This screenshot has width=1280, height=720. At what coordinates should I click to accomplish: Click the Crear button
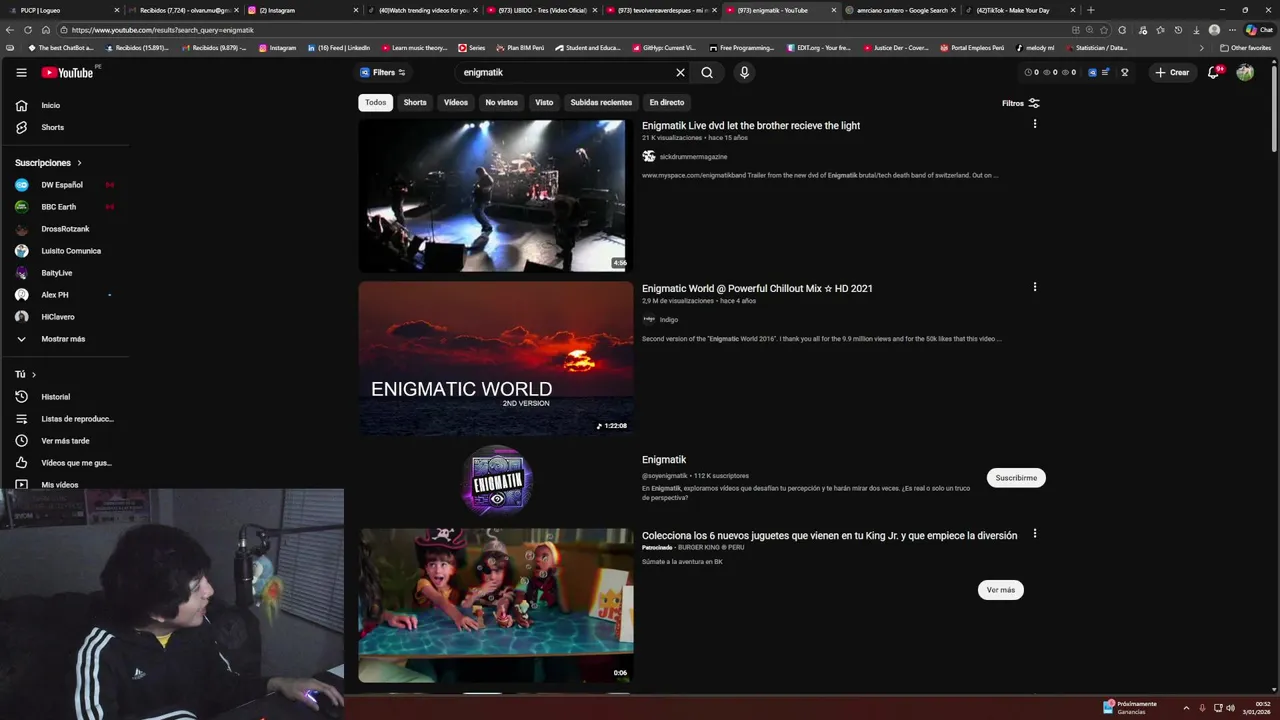click(x=1172, y=72)
